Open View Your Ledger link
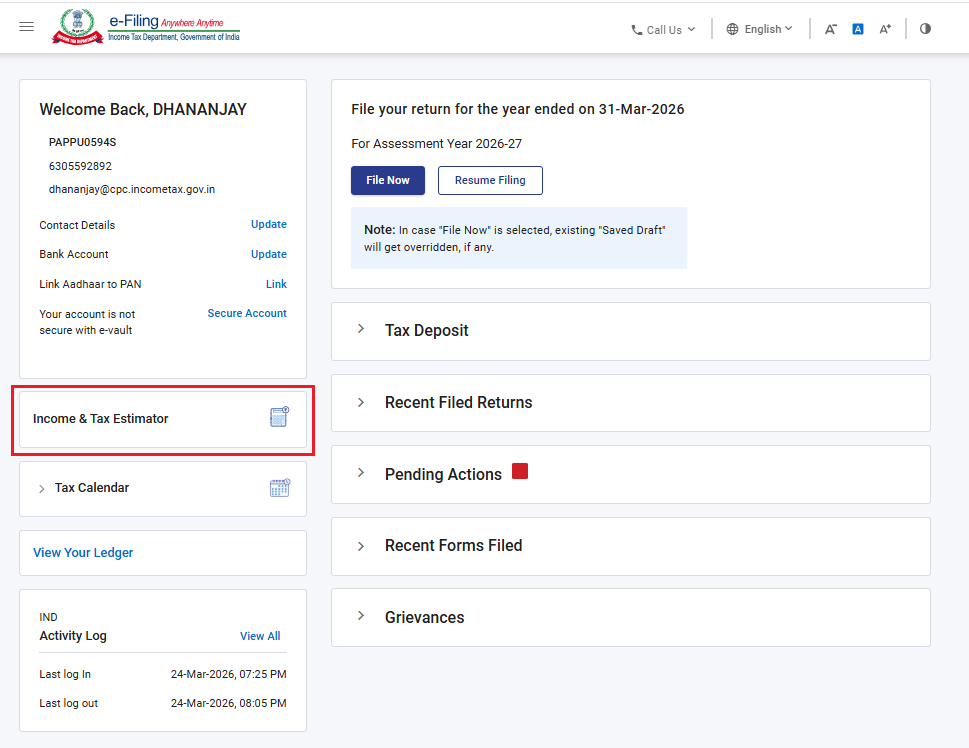The image size is (969, 748). pos(83,553)
